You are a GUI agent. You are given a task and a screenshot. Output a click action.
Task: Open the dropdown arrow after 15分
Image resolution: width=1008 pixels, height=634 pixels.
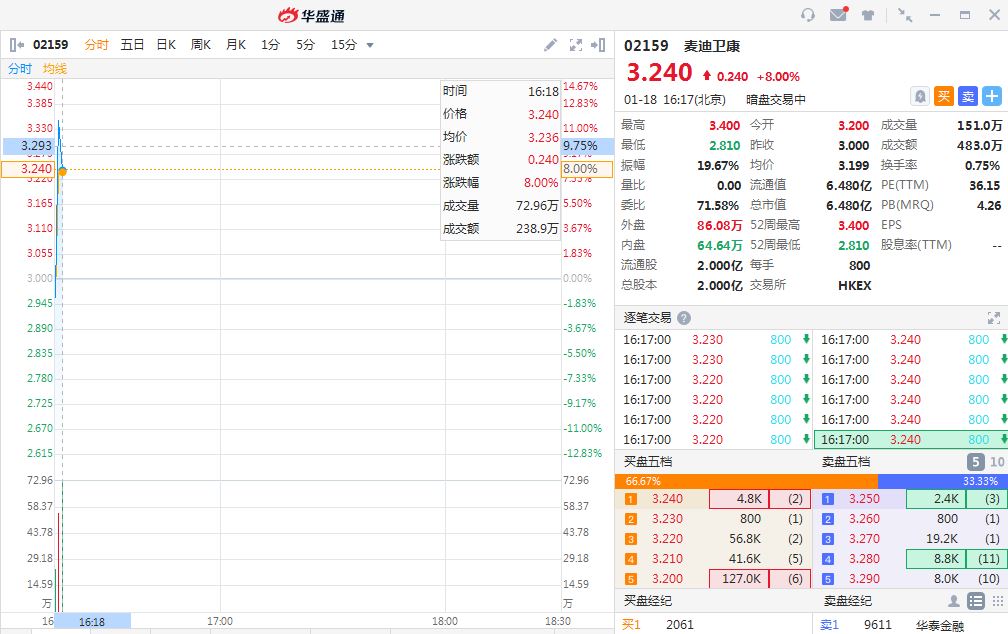pyautogui.click(x=370, y=45)
